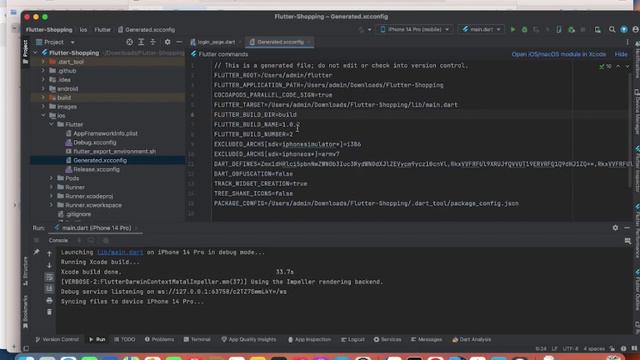Minimize the Run tool window

627,228
